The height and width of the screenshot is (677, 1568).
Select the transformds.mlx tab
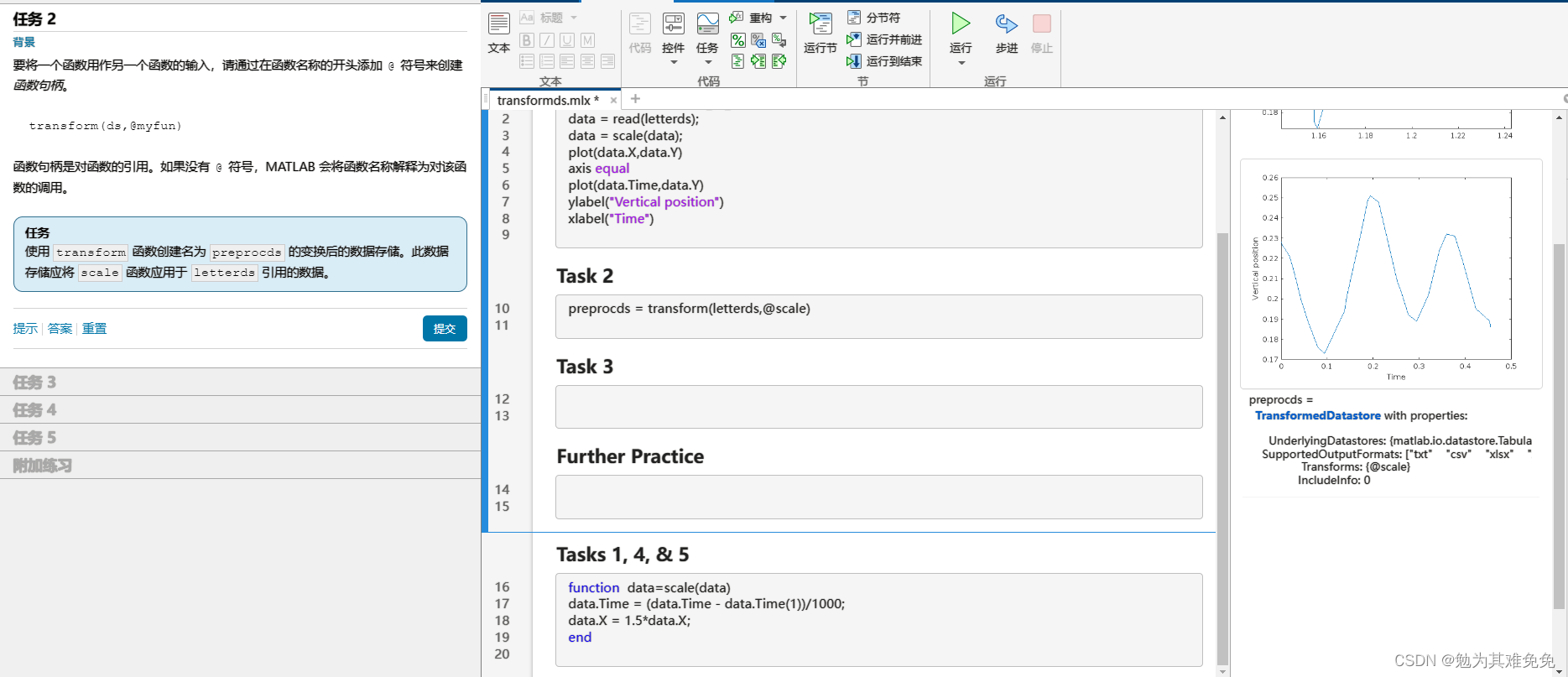548,100
